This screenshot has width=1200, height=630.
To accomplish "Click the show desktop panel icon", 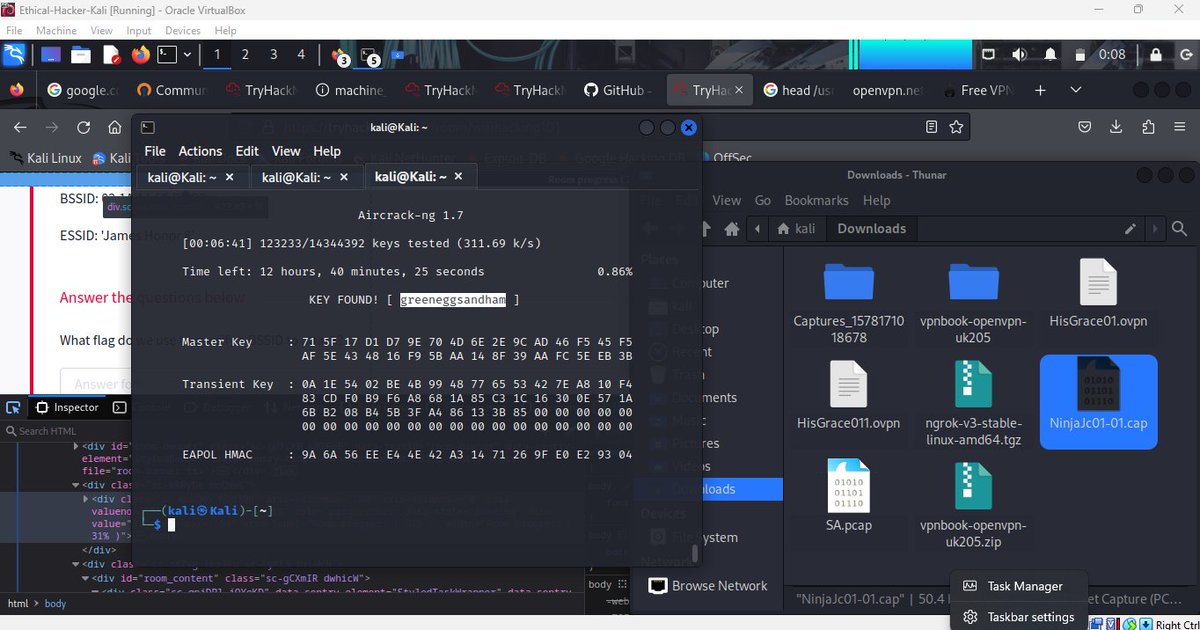I will pyautogui.click(x=49, y=54).
